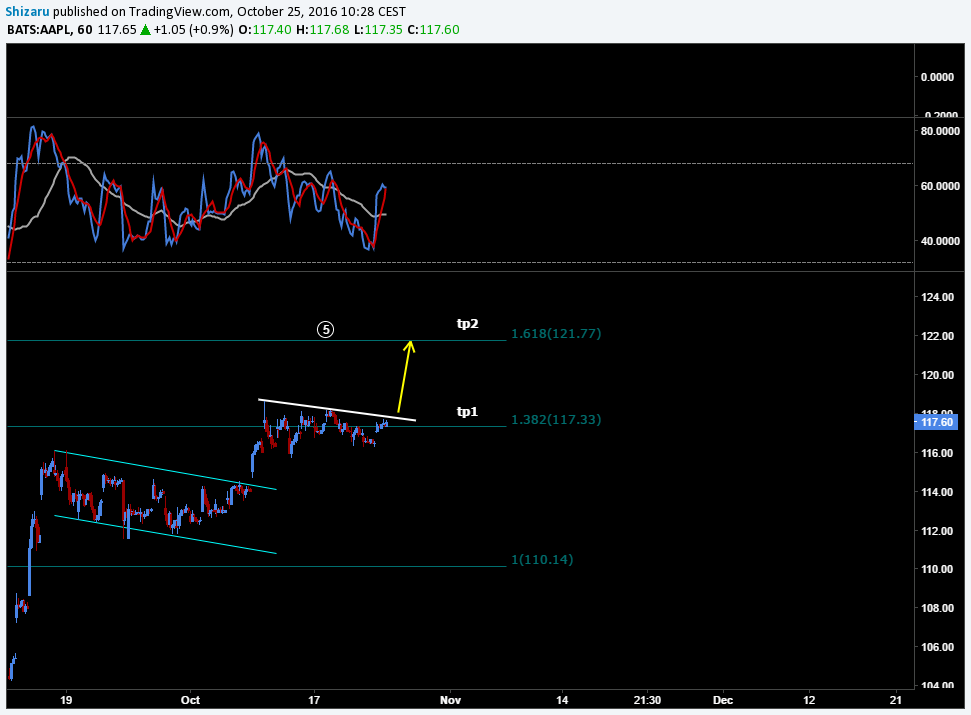Select the +1.05 (+0.9%) change text
The width and height of the screenshot is (971, 715).
point(194,30)
